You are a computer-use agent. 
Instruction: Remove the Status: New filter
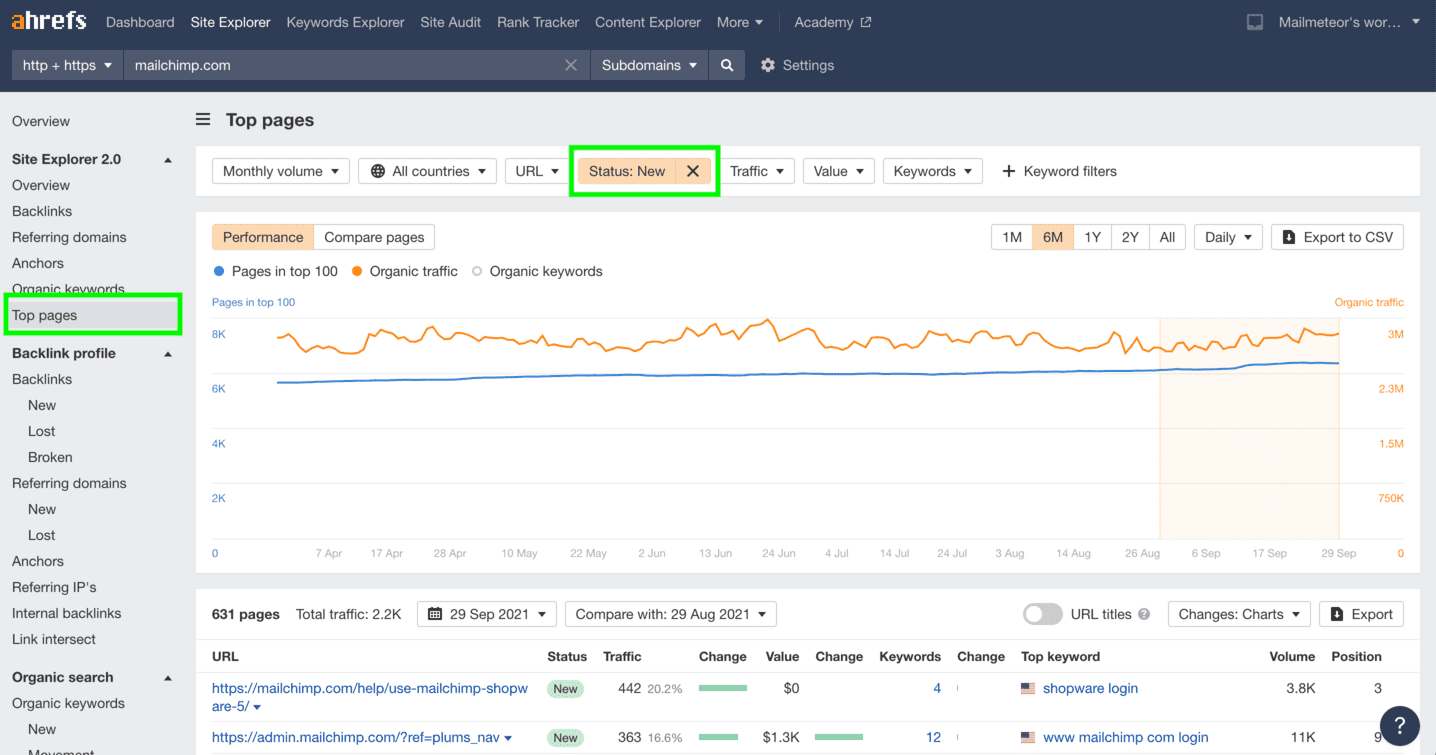click(692, 171)
